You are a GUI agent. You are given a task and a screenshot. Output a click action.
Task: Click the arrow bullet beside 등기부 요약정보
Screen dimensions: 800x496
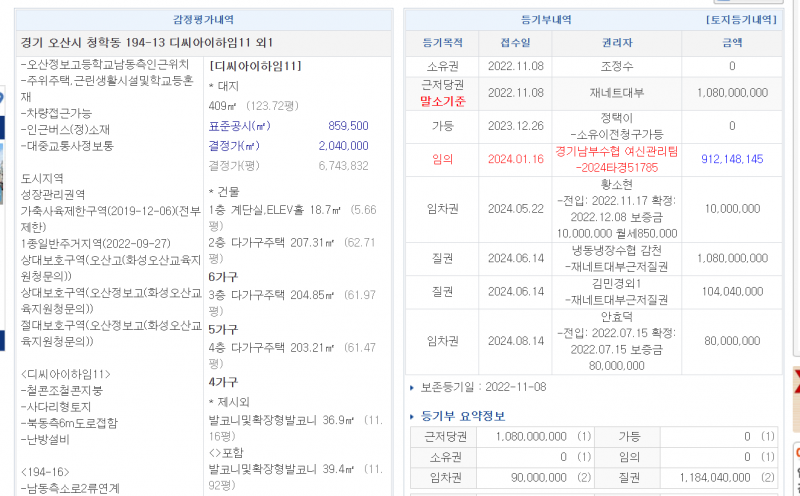point(412,416)
